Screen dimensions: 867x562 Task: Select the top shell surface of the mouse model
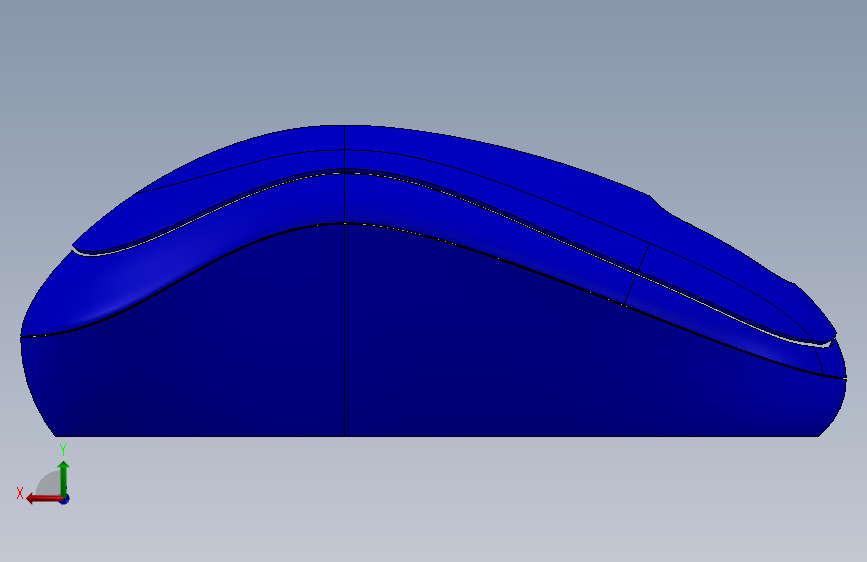(442, 160)
